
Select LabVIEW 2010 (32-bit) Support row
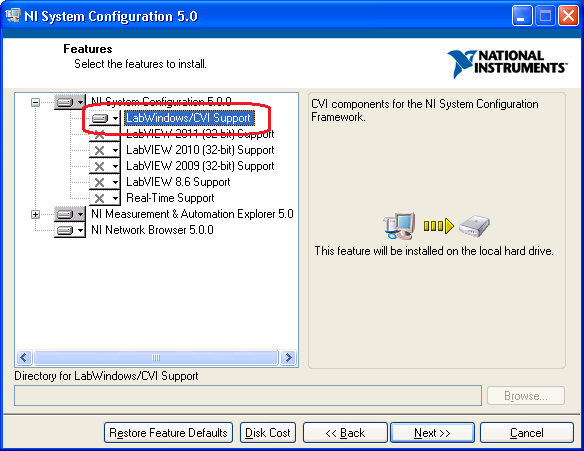coord(200,150)
